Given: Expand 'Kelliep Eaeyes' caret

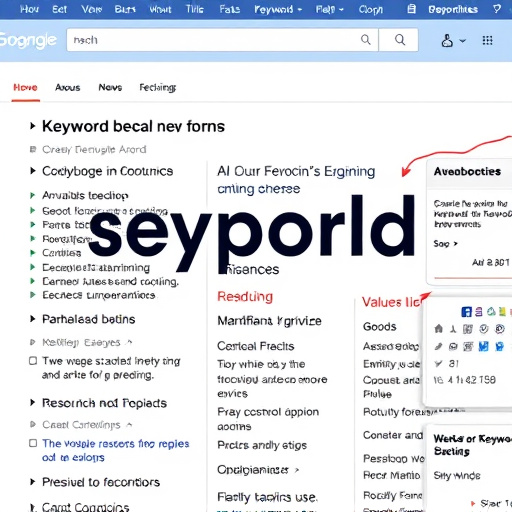Looking at the screenshot, I should (130, 342).
